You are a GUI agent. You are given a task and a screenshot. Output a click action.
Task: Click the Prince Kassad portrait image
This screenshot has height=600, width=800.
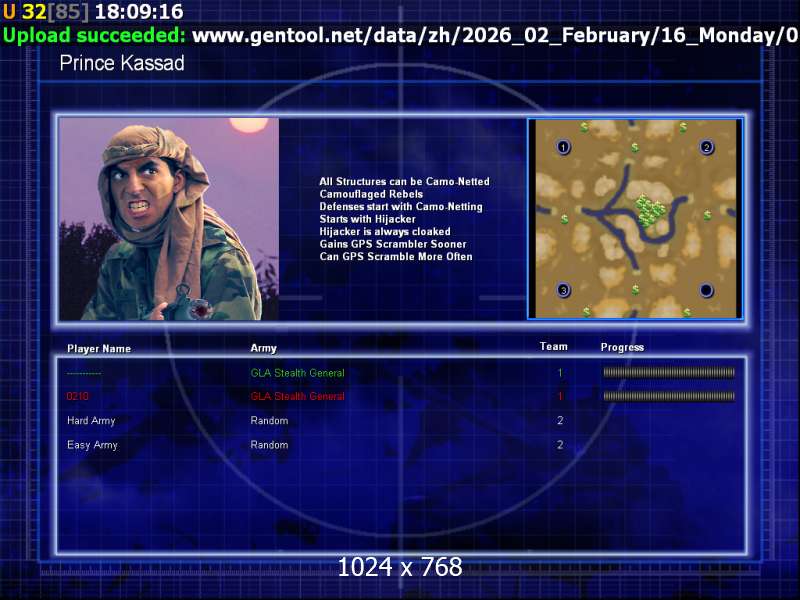[x=169, y=219]
